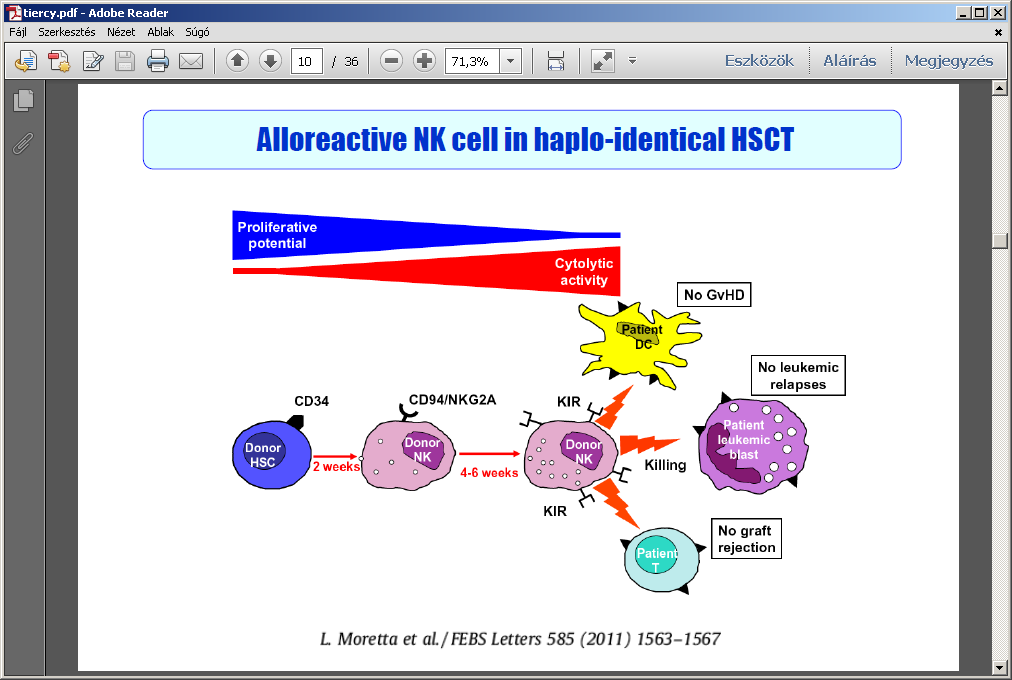Go to previous page up arrow

click(238, 61)
